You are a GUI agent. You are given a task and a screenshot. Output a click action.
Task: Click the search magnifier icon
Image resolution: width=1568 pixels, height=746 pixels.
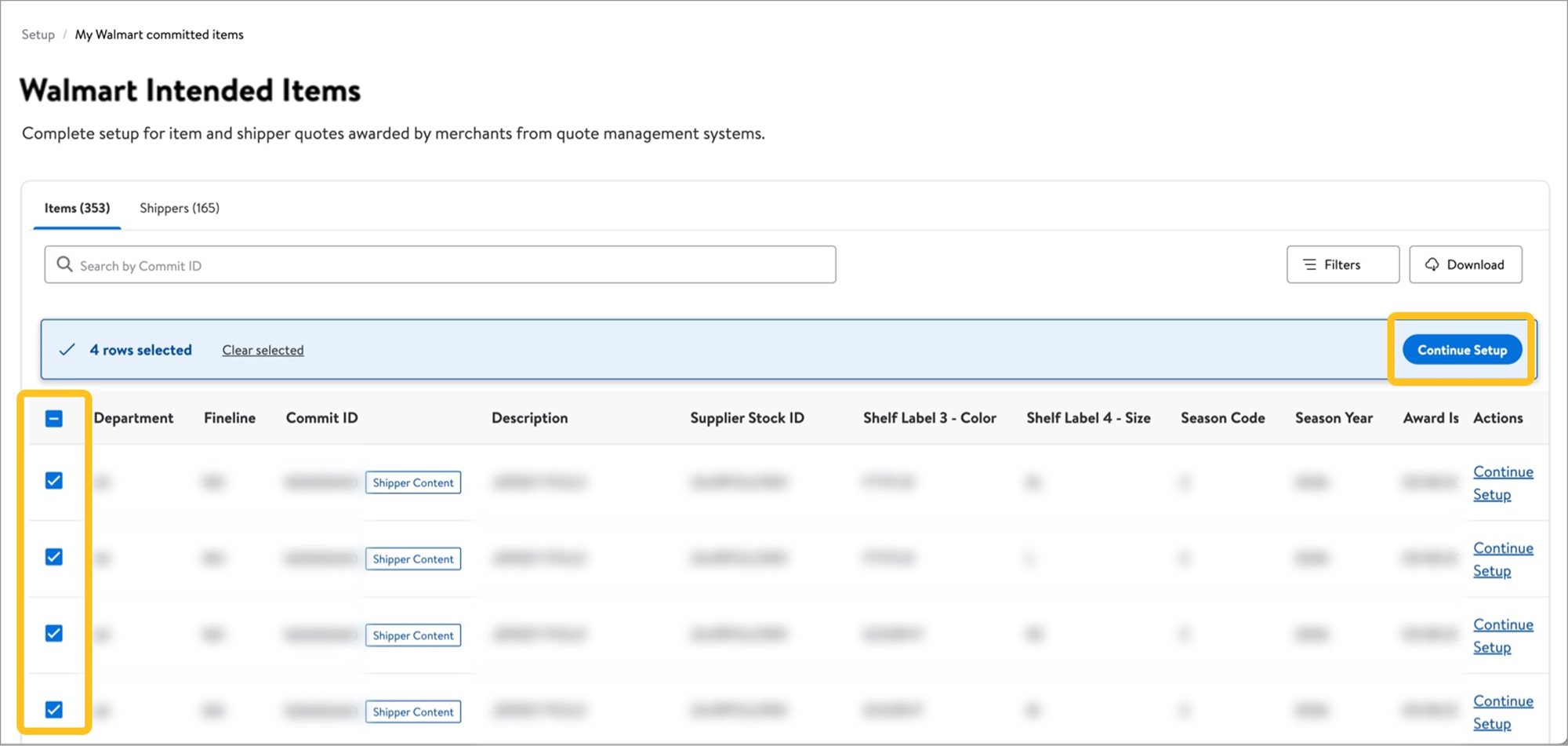tap(65, 264)
